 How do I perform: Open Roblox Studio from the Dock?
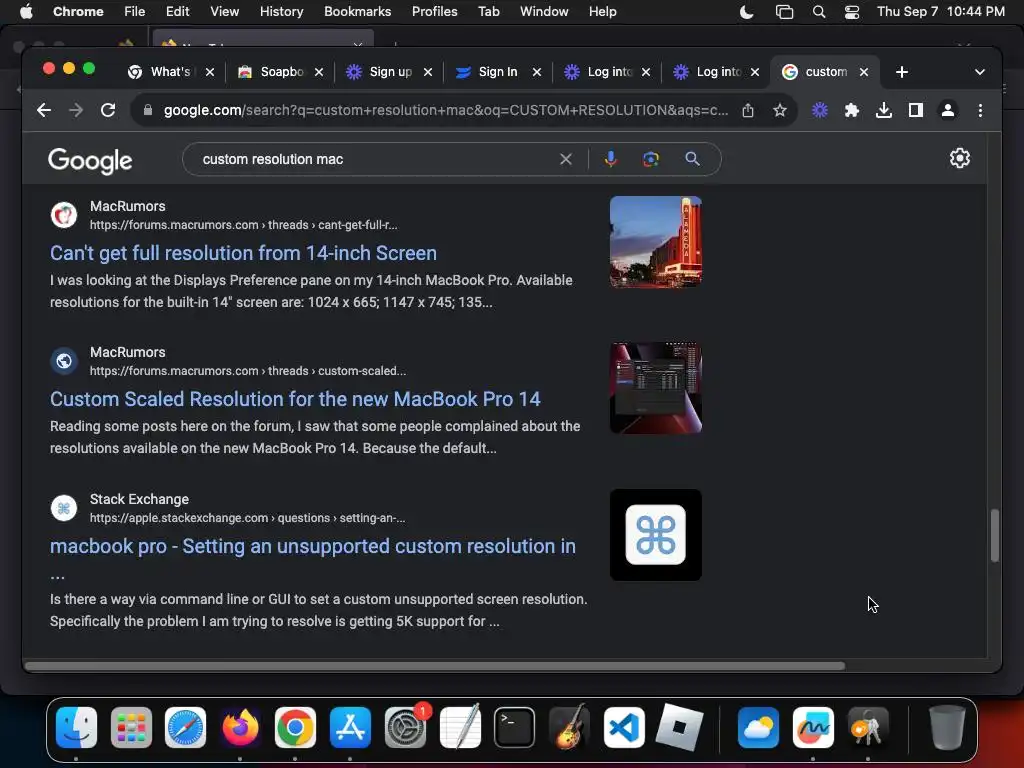tap(679, 727)
